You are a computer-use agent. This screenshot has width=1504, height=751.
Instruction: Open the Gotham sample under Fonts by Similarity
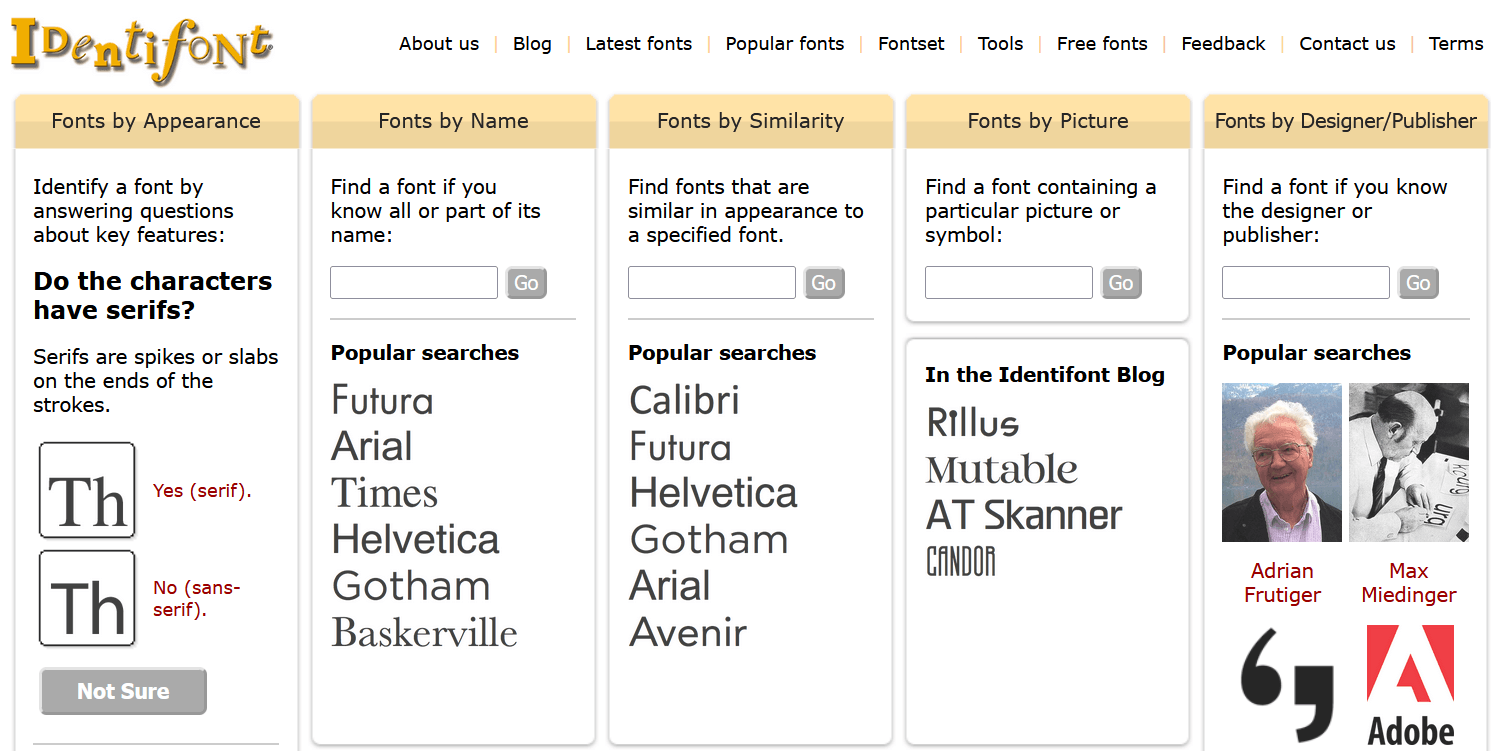709,540
